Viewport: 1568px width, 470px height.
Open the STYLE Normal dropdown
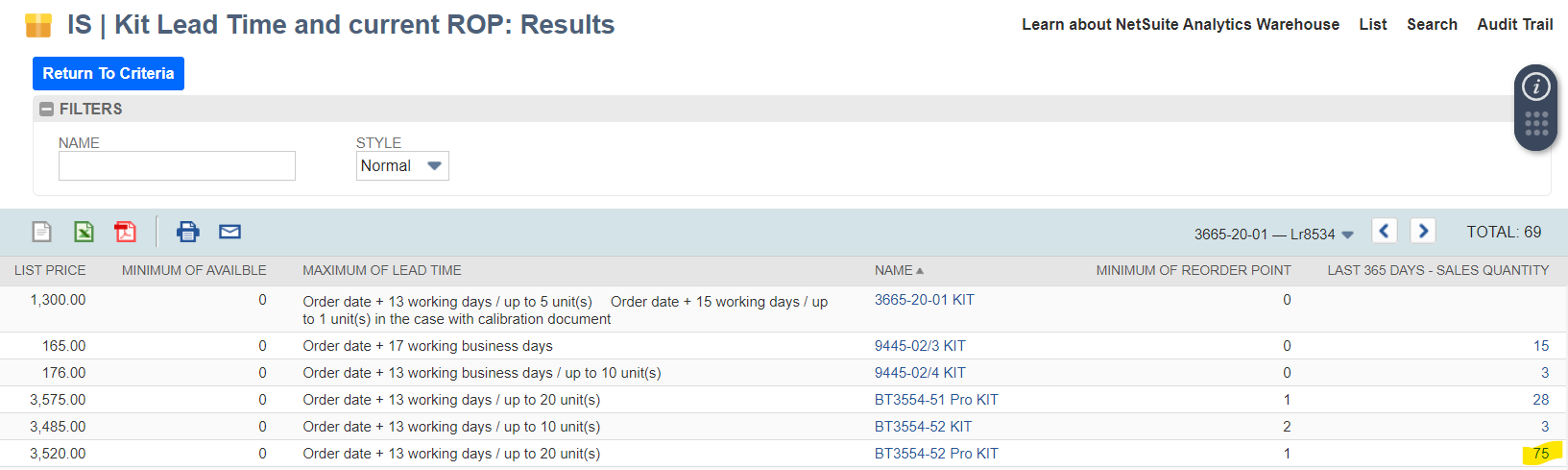pos(402,165)
